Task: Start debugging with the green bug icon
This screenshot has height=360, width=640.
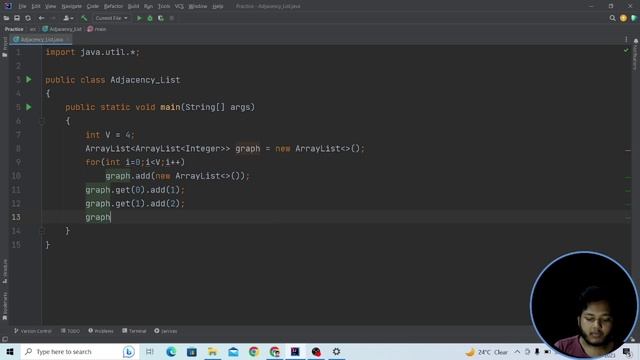Action: [150, 18]
